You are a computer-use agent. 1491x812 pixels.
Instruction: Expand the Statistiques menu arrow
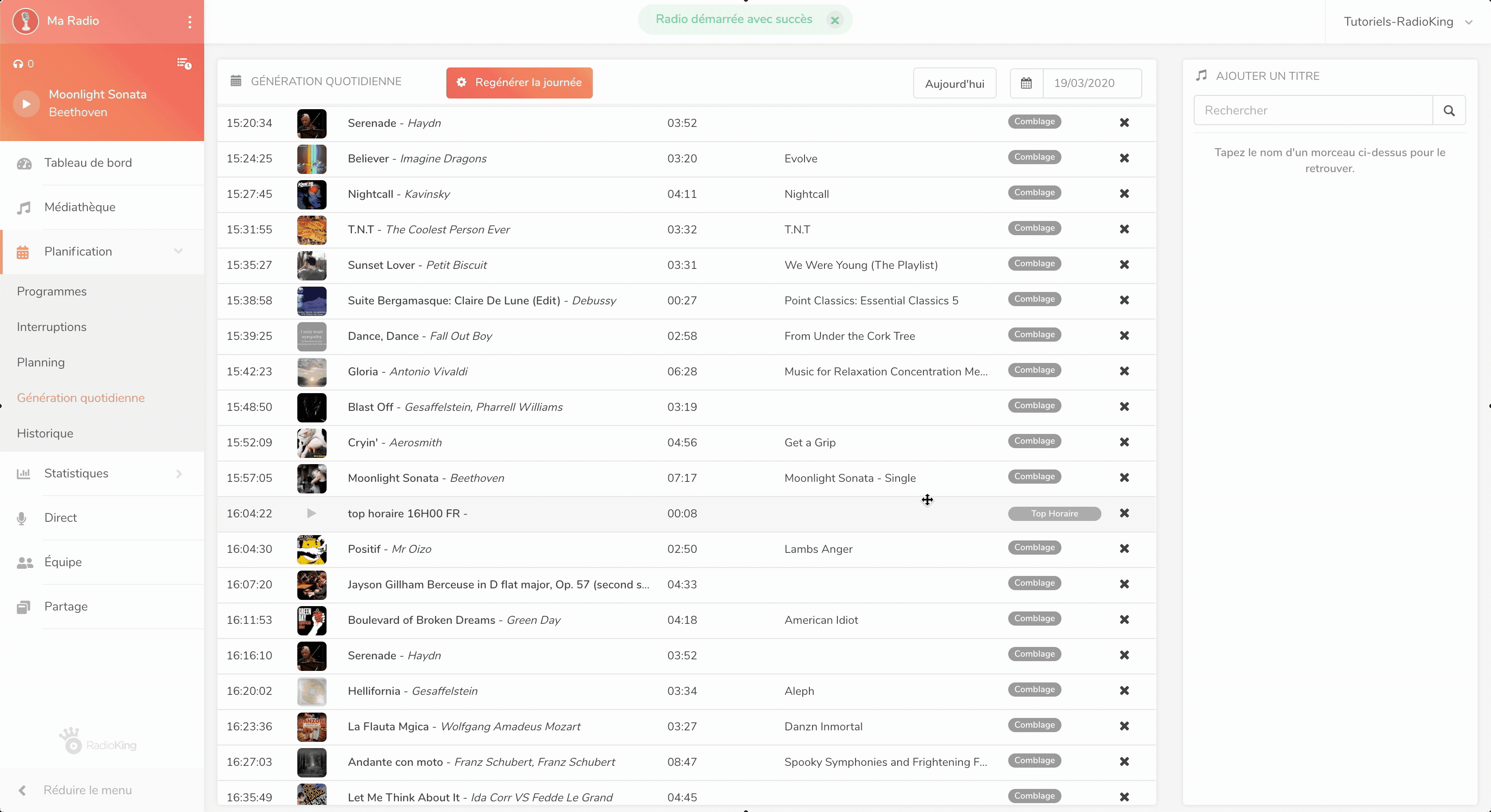[x=179, y=474]
